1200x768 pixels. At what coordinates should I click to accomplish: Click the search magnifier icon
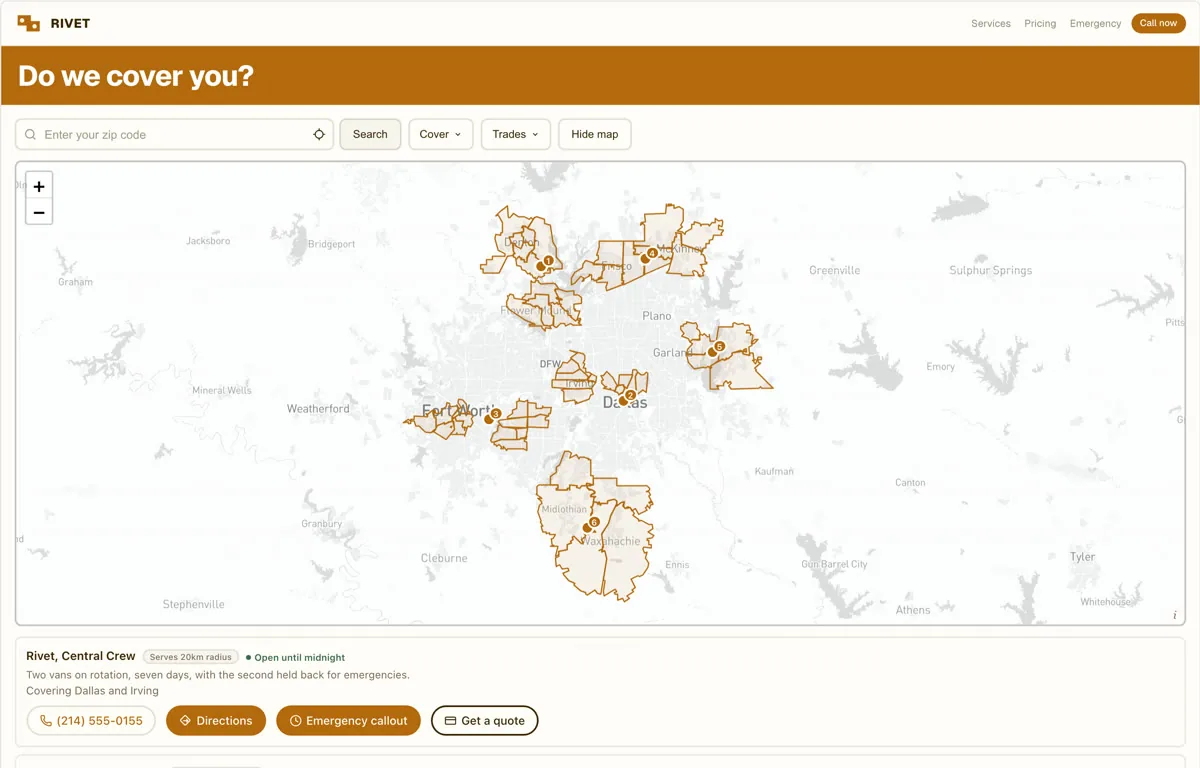coord(31,135)
